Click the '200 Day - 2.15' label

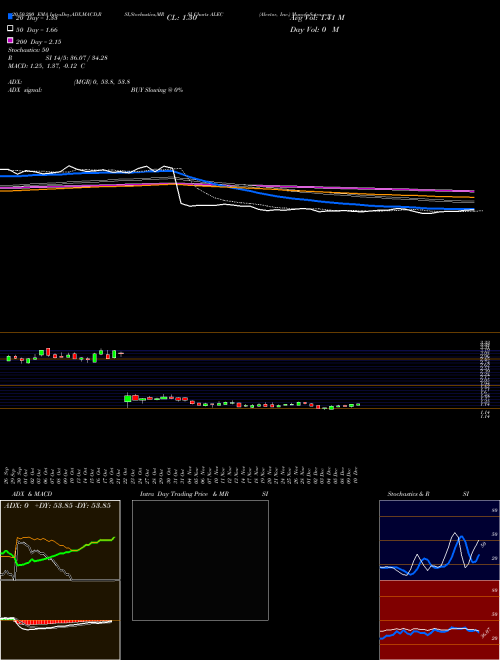[39, 42]
